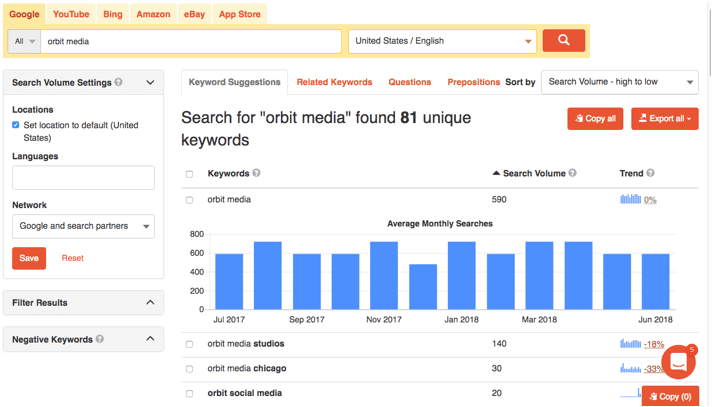Select the orbit media studios checkbox
The image size is (712, 407).
[189, 344]
